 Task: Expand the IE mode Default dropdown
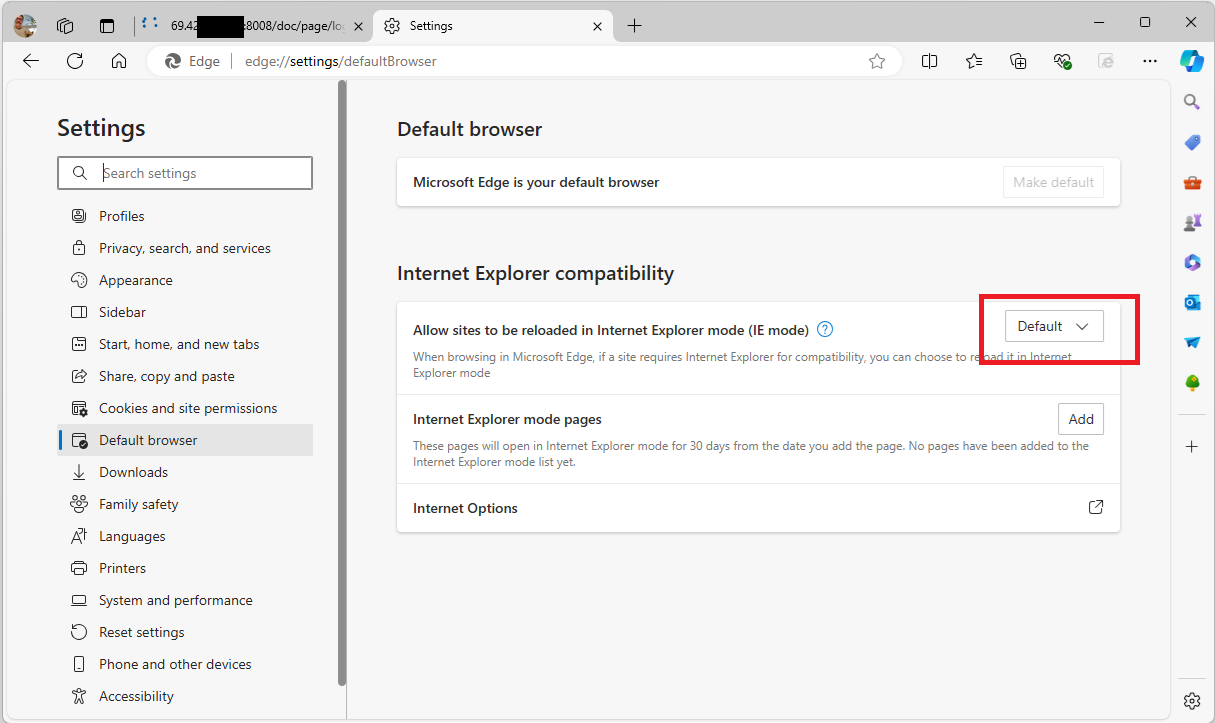tap(1054, 326)
